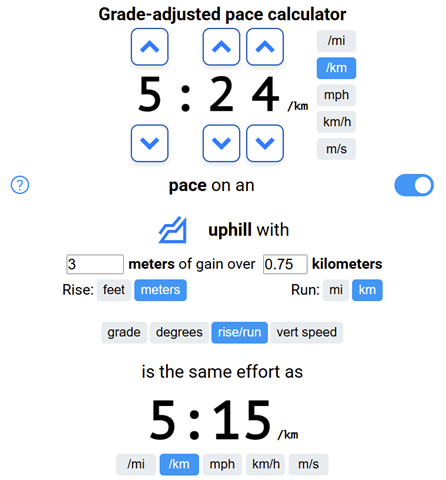Increase tens of seconds with up arrow
Image resolution: width=446 pixels, height=480 pixels.
pyautogui.click(x=221, y=47)
